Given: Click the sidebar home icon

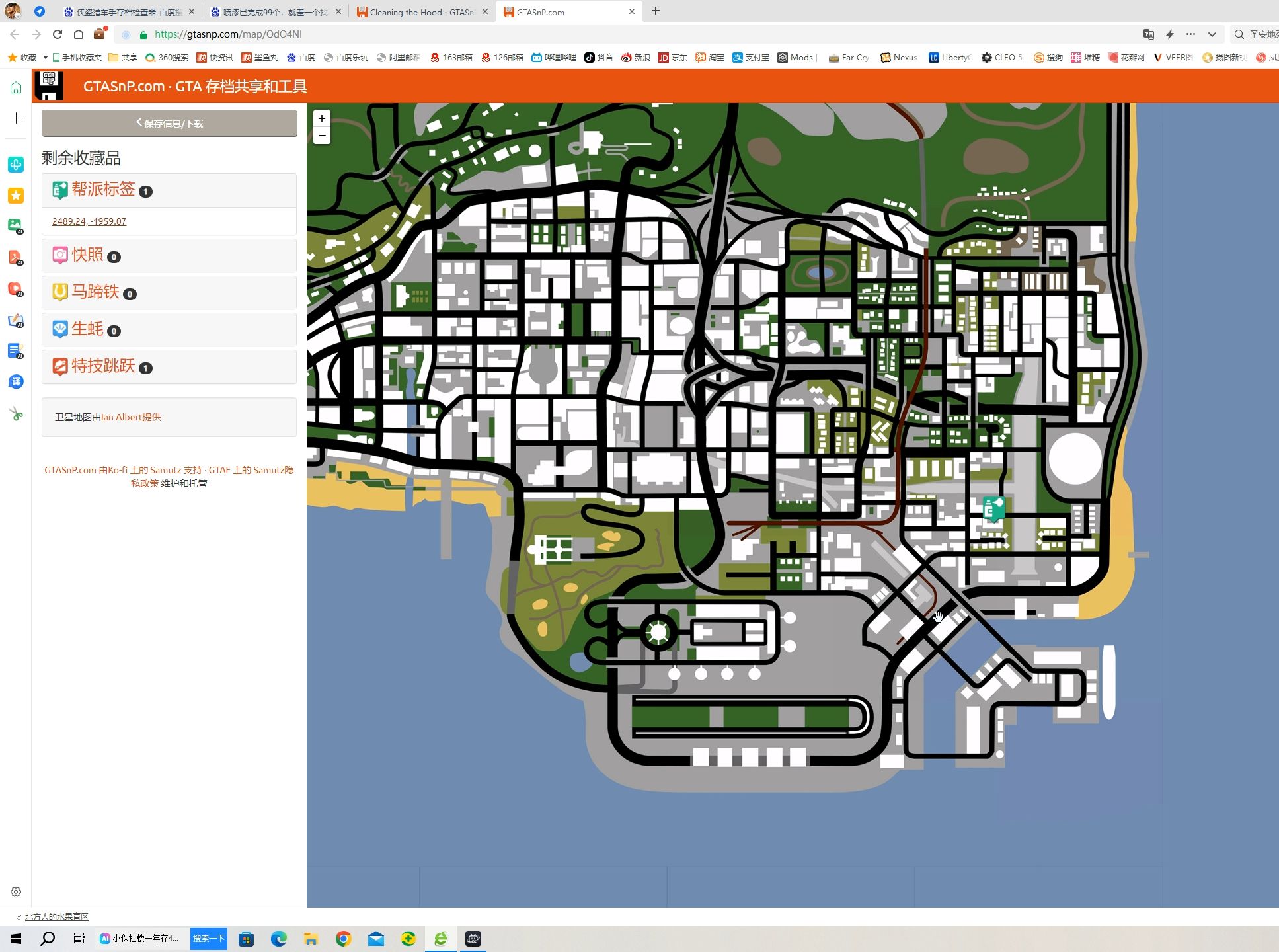Looking at the screenshot, I should pos(16,87).
